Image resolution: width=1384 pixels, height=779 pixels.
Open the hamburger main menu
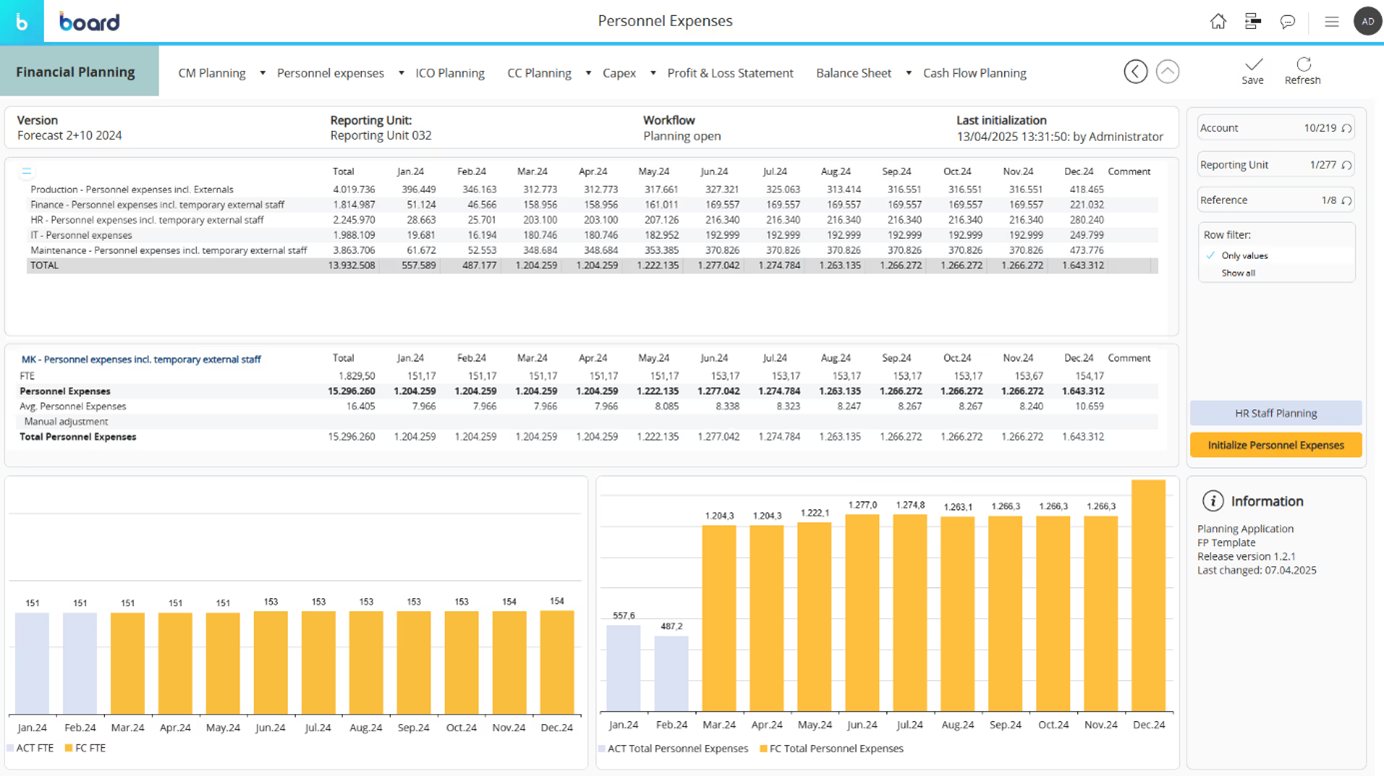[x=1331, y=21]
